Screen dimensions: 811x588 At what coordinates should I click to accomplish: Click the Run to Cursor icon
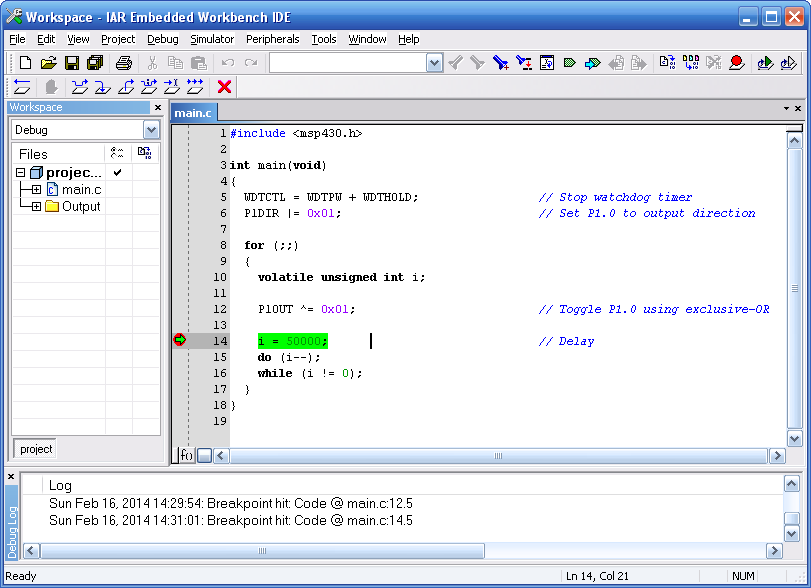[172, 87]
